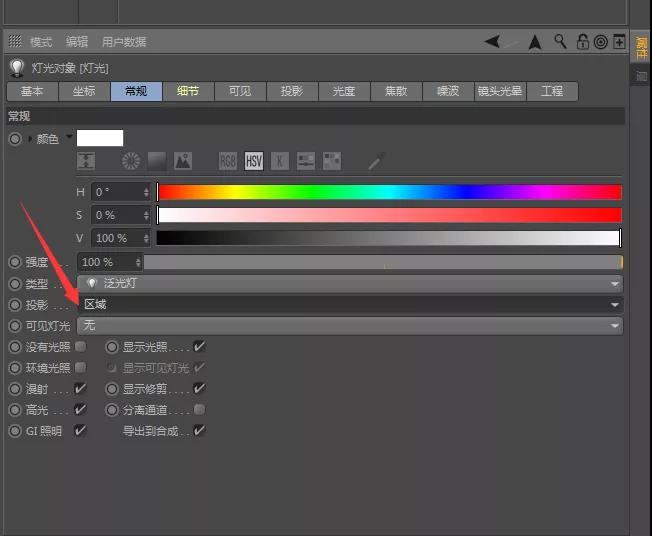Select the color from picture icon
Image resolution: width=652 pixels, height=536 pixels.
click(x=182, y=161)
